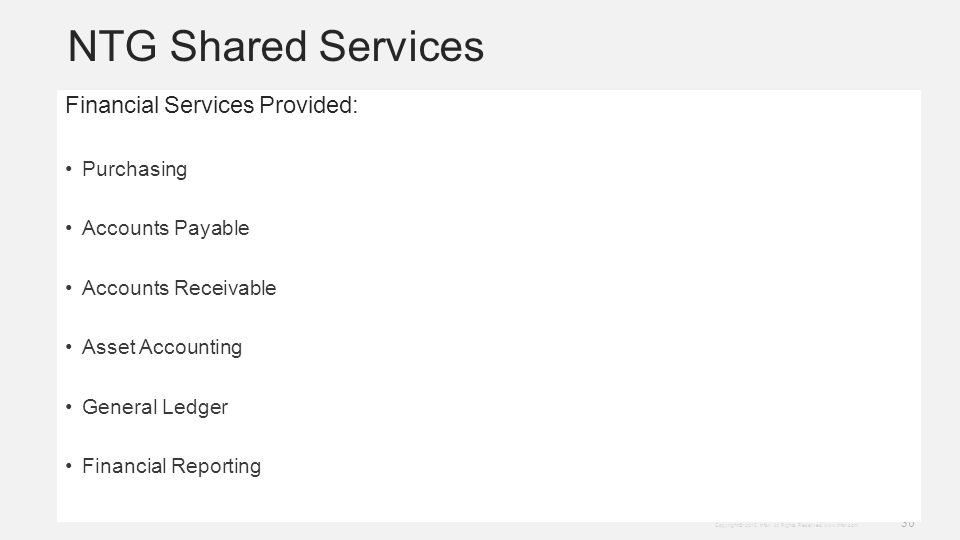Screen dimensions: 960x540
Task: Click the 'NTG Shared Services' slide title
Action: click(276, 46)
